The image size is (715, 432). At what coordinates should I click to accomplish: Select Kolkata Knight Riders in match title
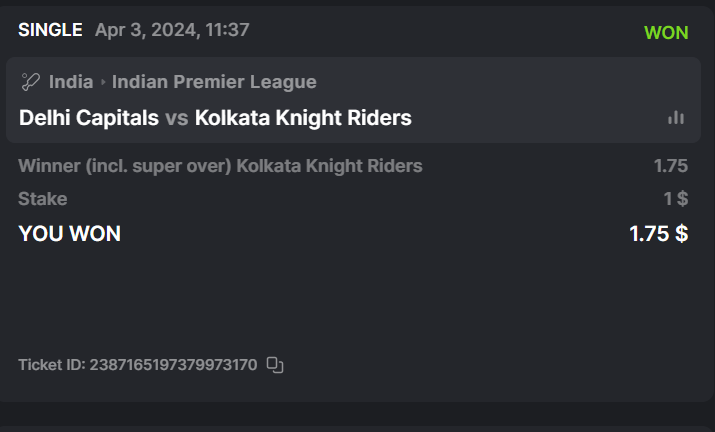pos(303,118)
